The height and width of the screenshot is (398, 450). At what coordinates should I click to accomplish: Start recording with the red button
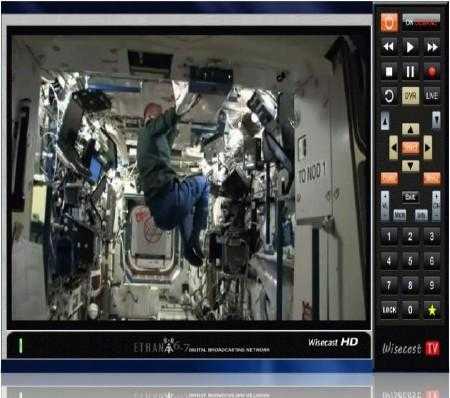(x=432, y=71)
